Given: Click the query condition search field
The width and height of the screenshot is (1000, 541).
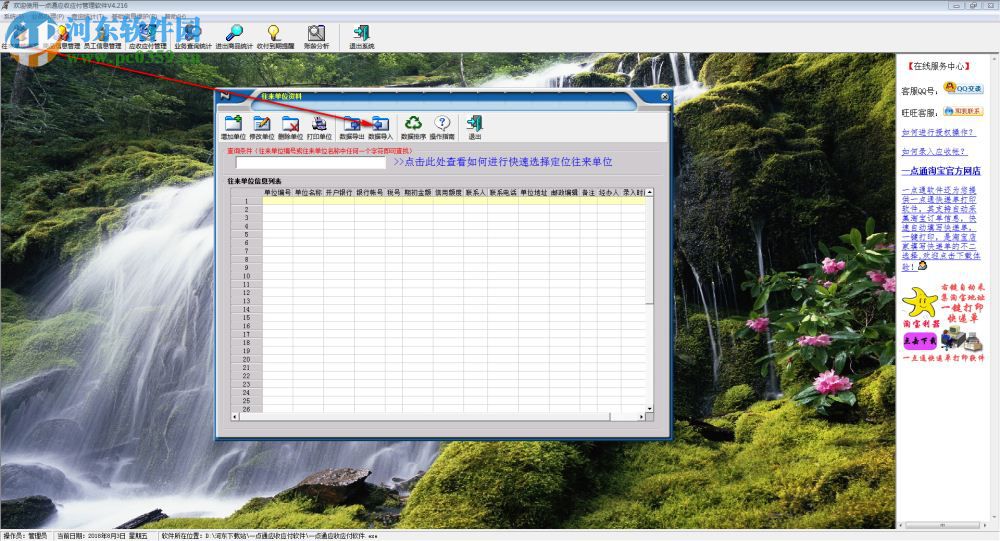Looking at the screenshot, I should [x=311, y=163].
